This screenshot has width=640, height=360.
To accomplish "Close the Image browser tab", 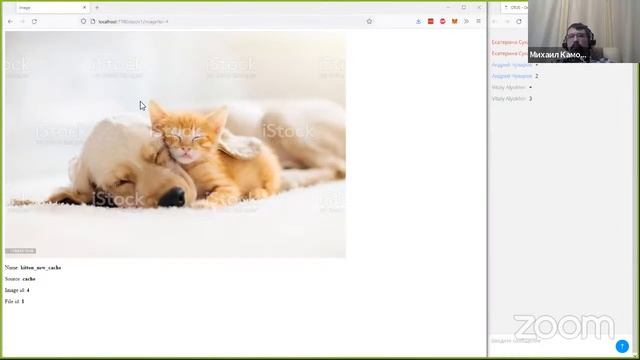I will click(84, 7).
